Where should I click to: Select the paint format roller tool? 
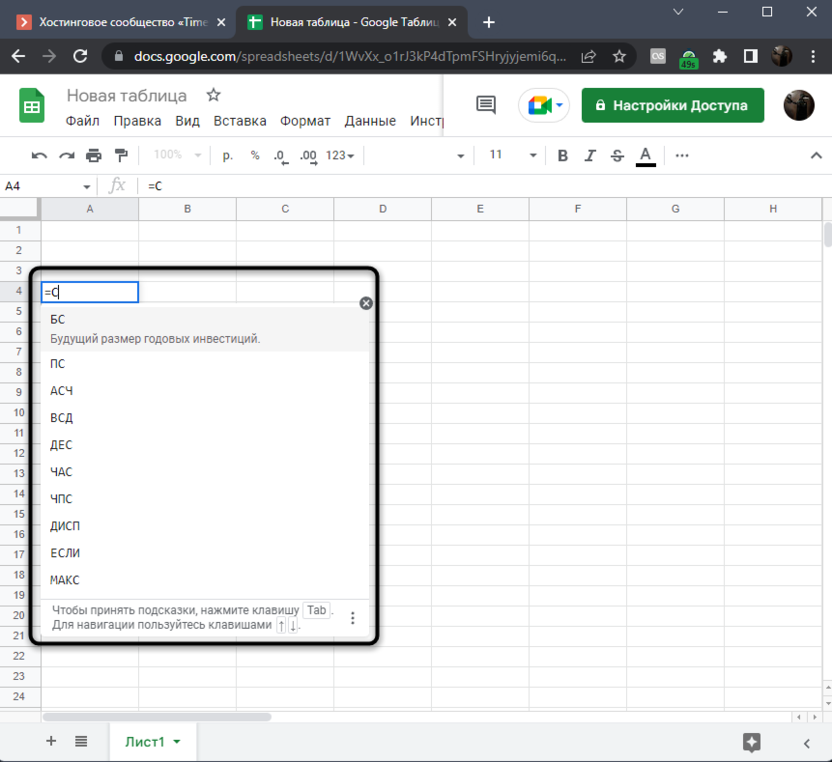(x=122, y=156)
